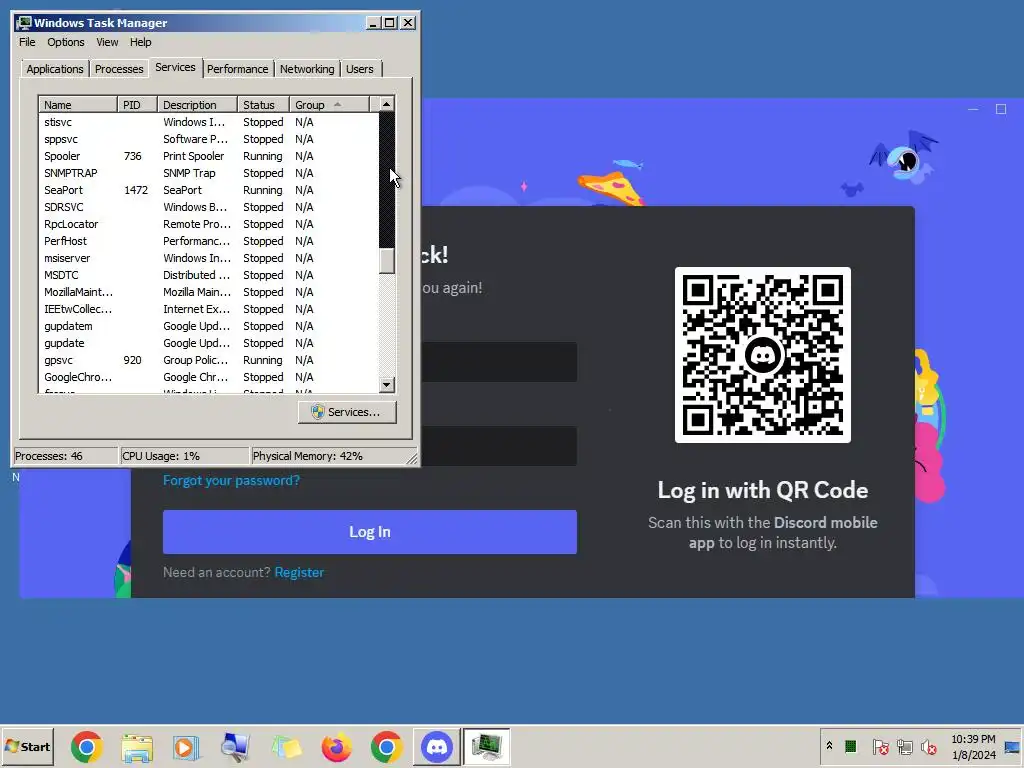Open Action Center flag tray icon
The image size is (1024, 768).
tap(880, 746)
